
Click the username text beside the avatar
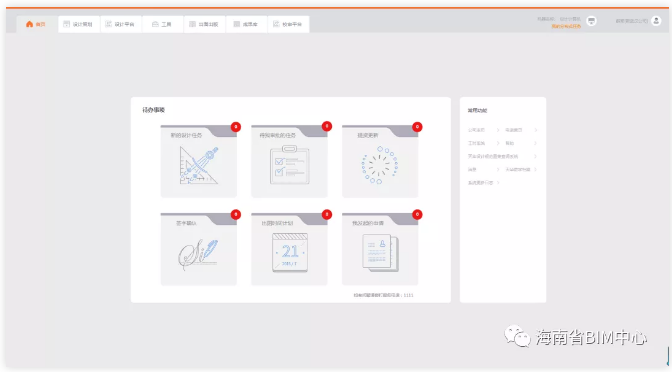tap(632, 21)
